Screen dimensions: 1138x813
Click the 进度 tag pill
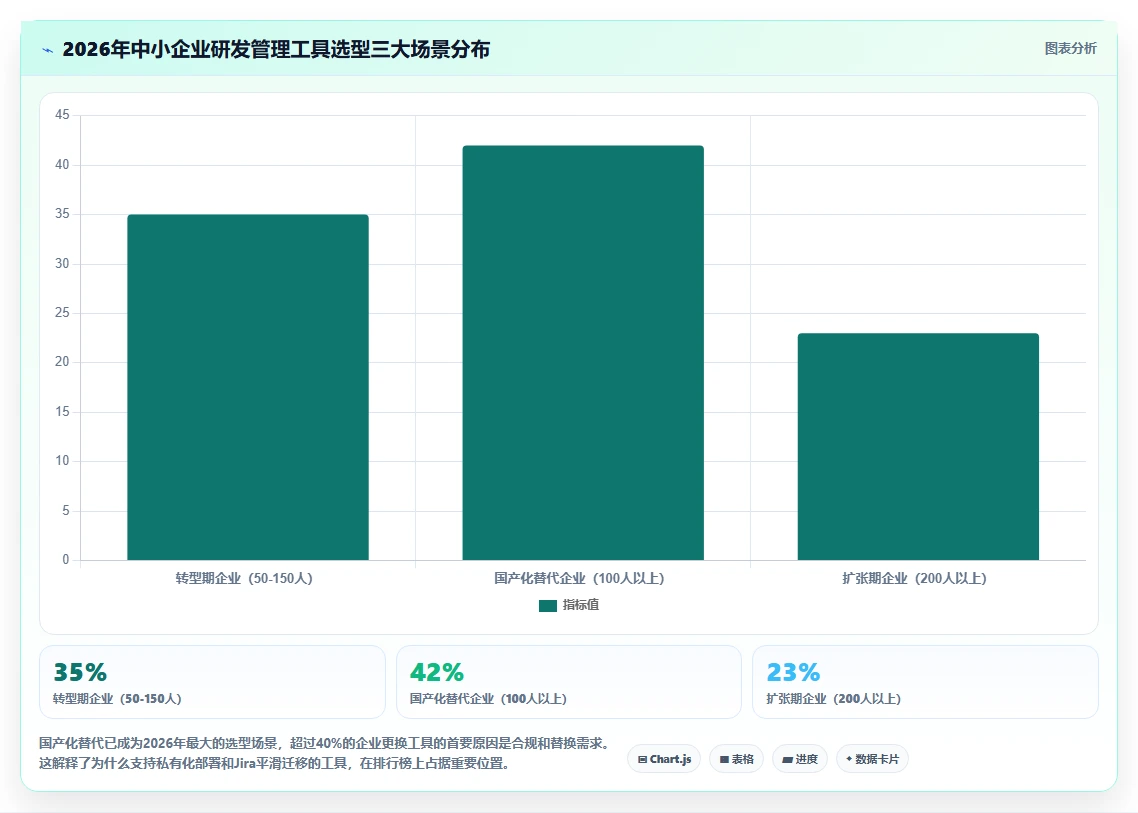(800, 759)
